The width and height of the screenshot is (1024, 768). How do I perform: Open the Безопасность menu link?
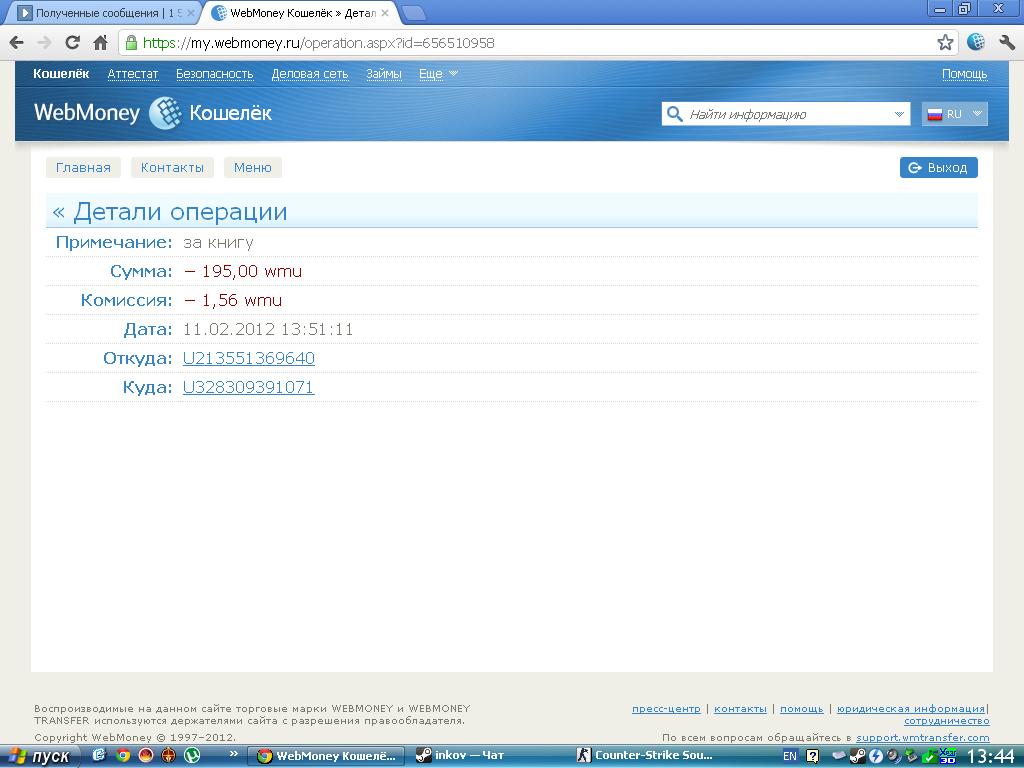click(215, 74)
